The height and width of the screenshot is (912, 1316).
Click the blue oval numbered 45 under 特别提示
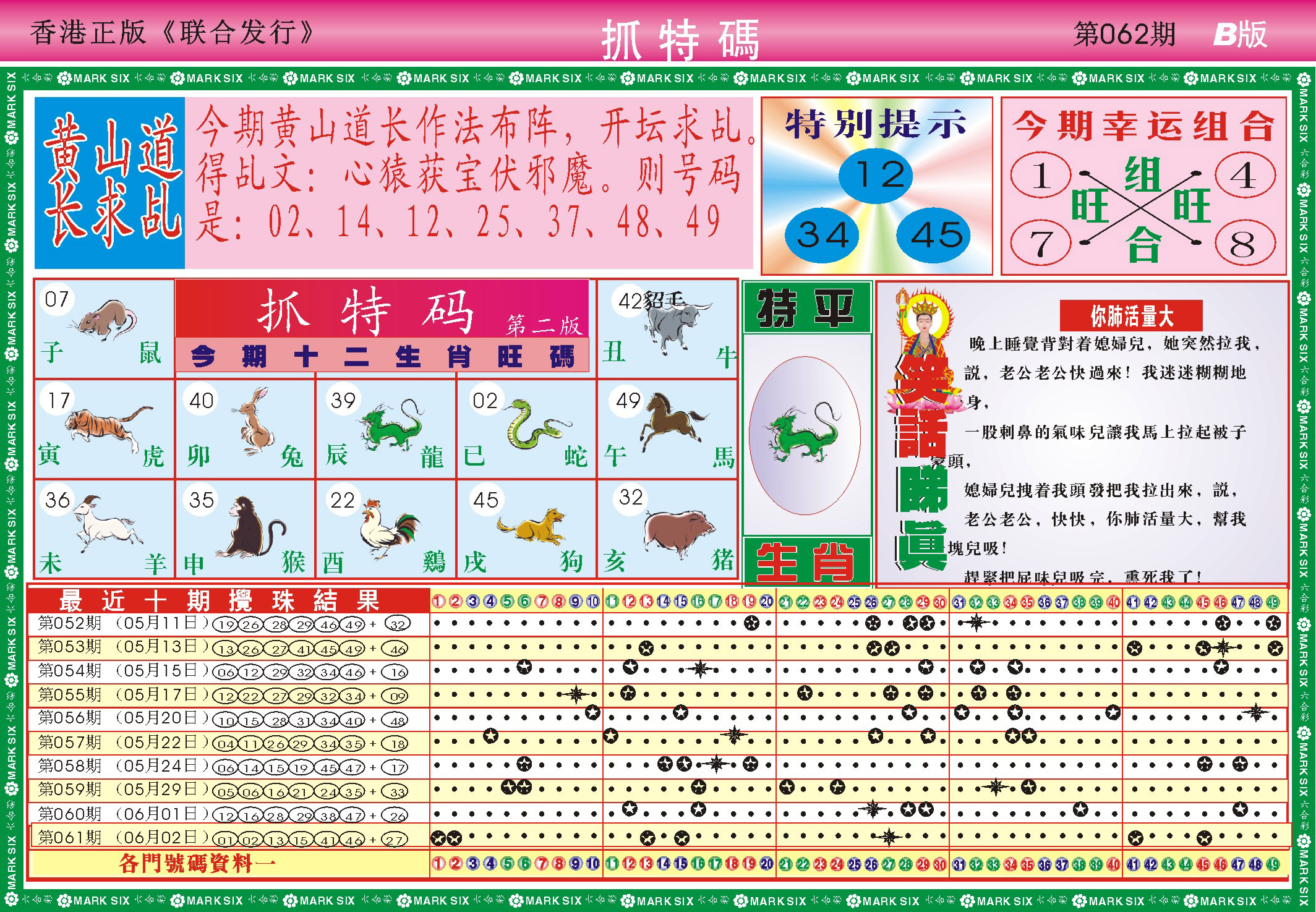(x=933, y=235)
